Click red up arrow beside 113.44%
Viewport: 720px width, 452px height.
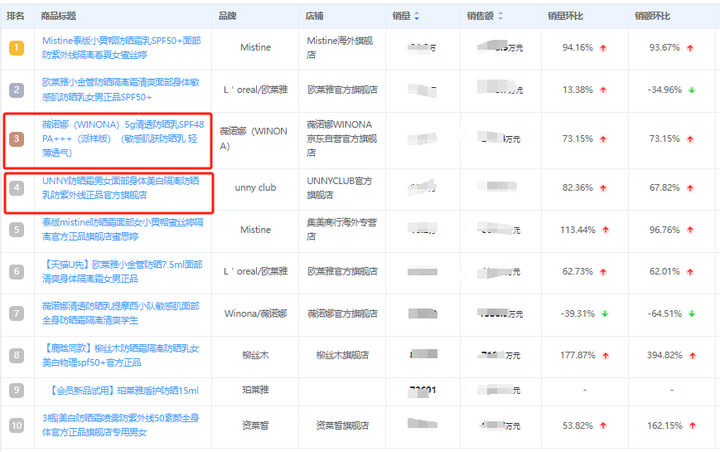pyautogui.click(x=606, y=230)
